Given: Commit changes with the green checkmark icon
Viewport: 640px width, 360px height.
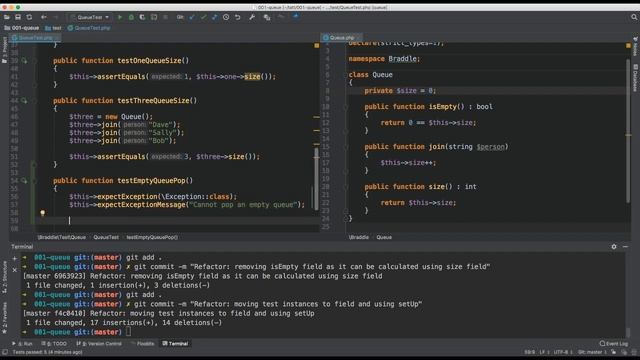Looking at the screenshot, I should tap(203, 17).
